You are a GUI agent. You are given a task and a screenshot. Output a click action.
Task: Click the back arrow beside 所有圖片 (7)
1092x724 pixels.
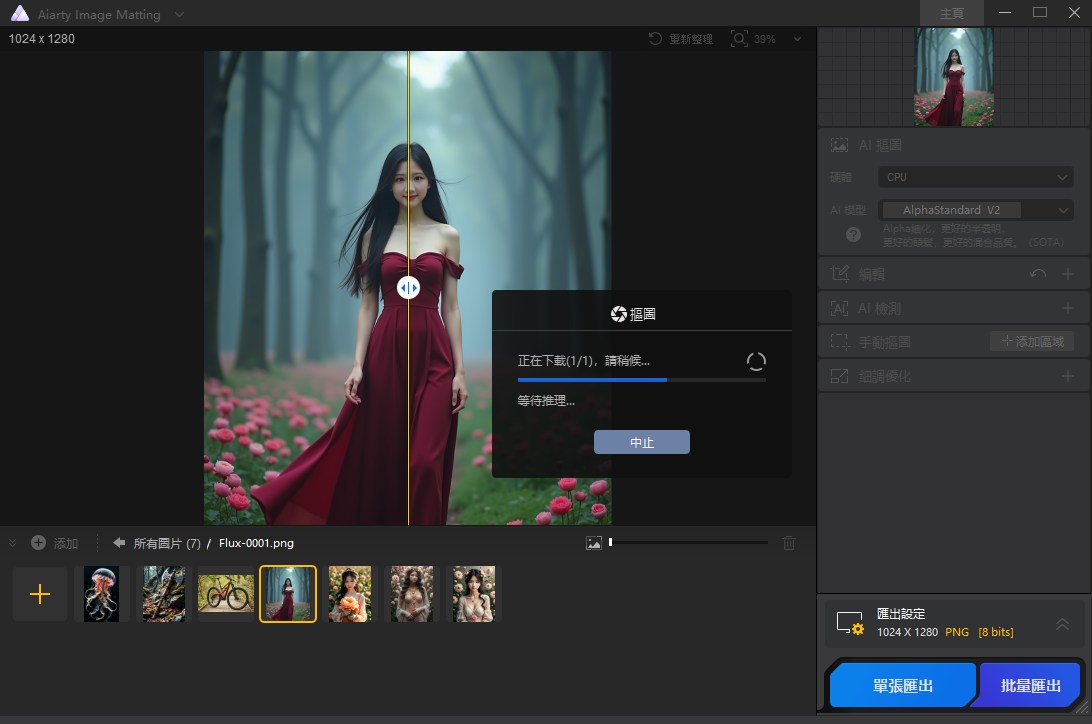[x=119, y=542]
